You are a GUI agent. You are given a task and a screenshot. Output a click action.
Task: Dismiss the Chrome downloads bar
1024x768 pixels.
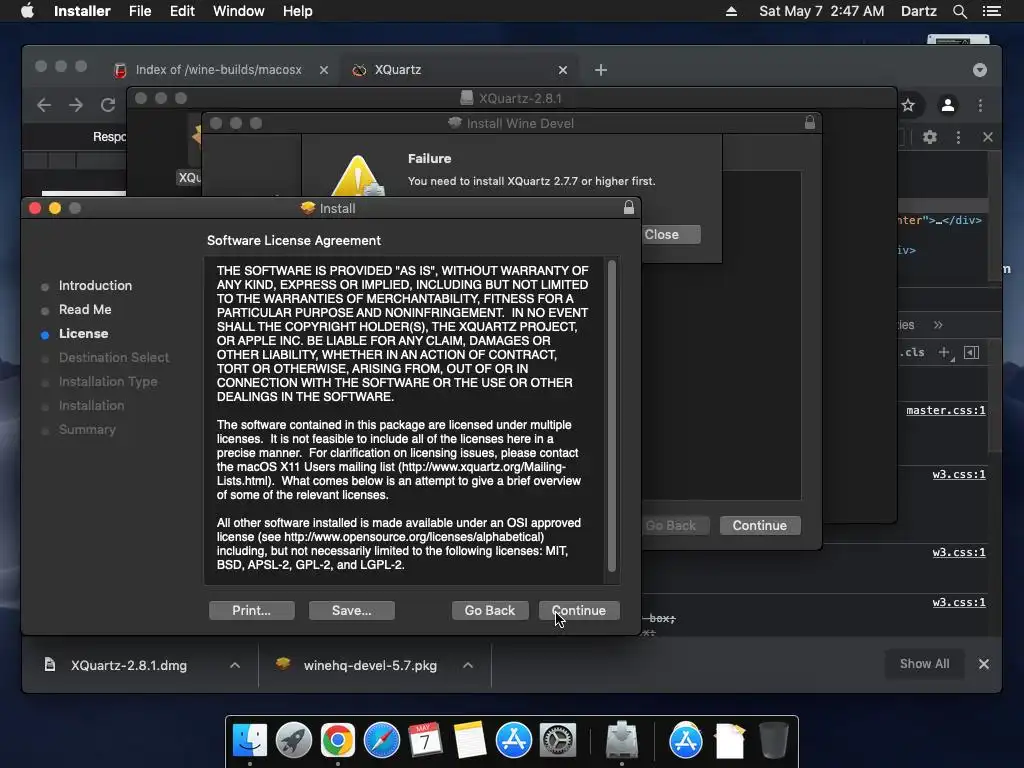984,664
